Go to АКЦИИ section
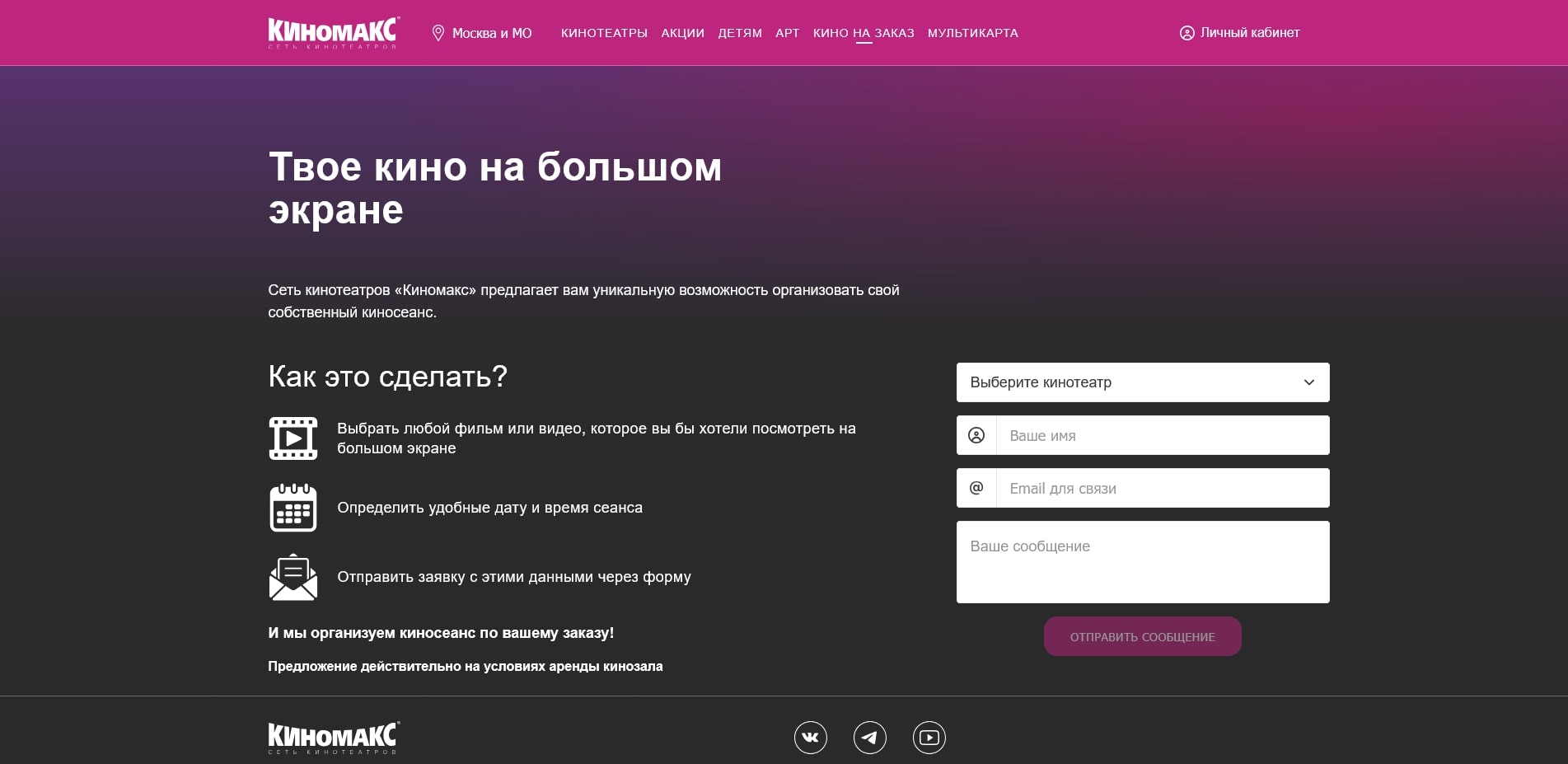 tap(682, 33)
